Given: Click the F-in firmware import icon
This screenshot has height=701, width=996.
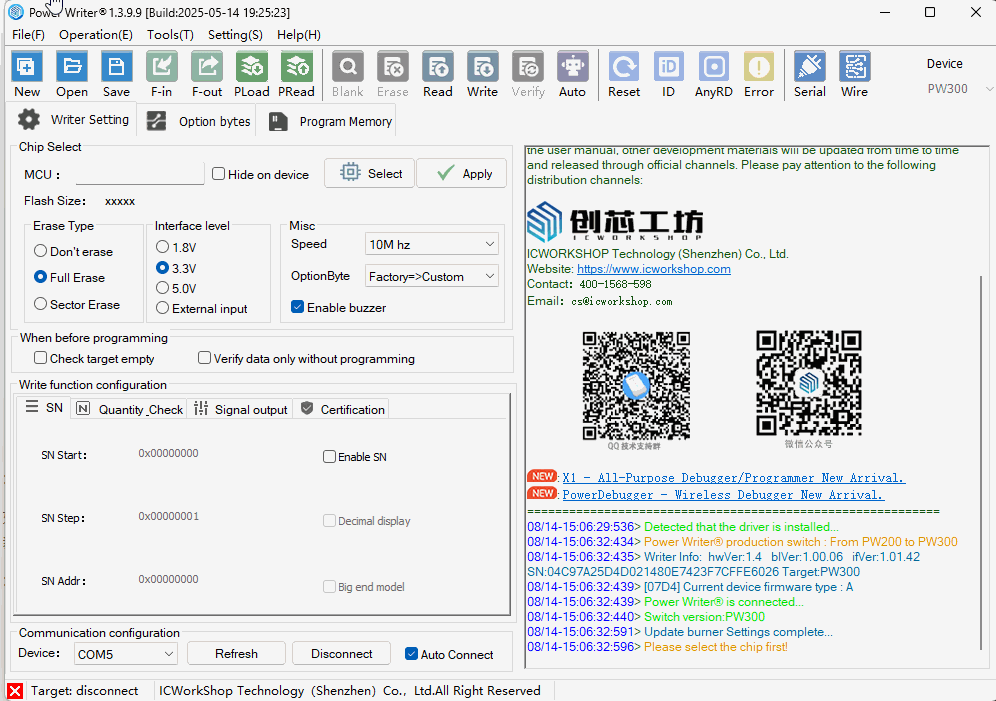Looking at the screenshot, I should pos(161,67).
